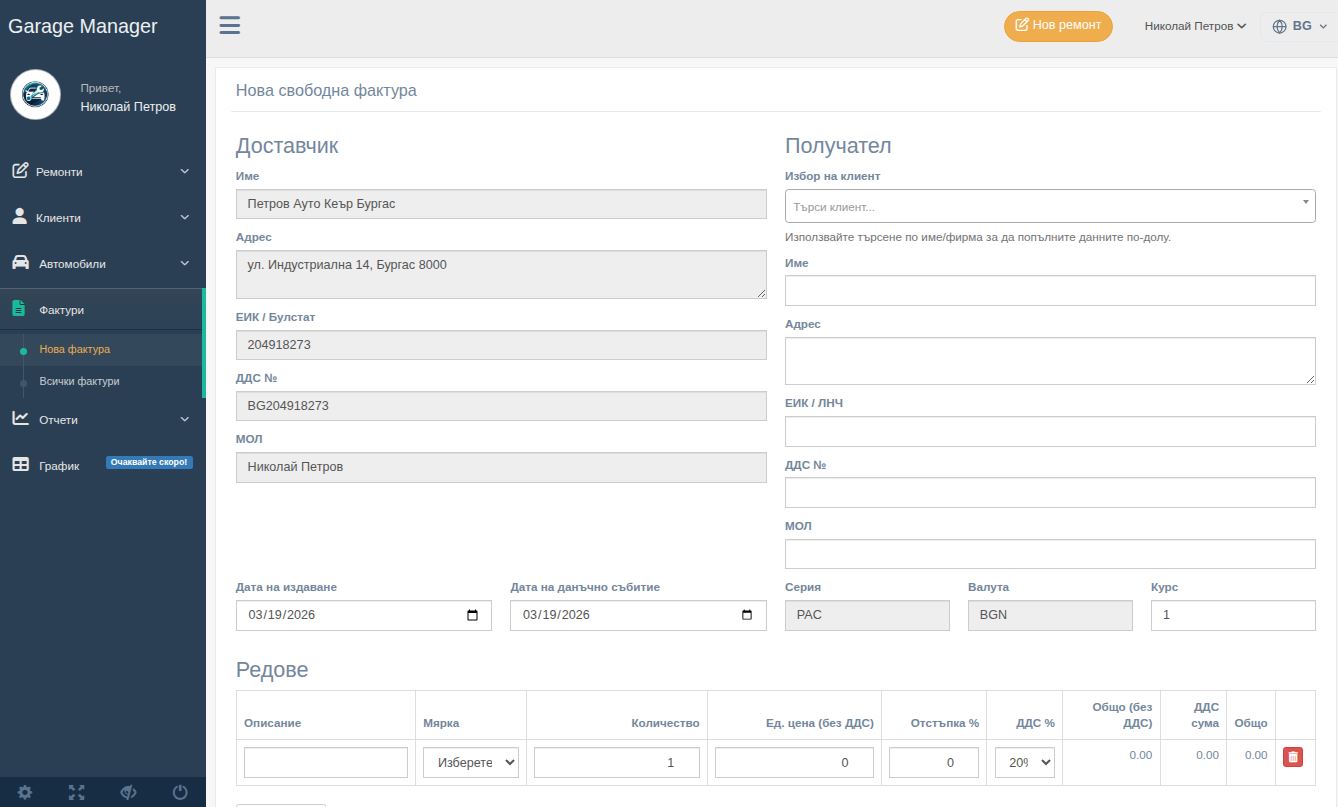The image size is (1338, 807).
Task: Click the garage logo avatar
Action: click(35, 95)
